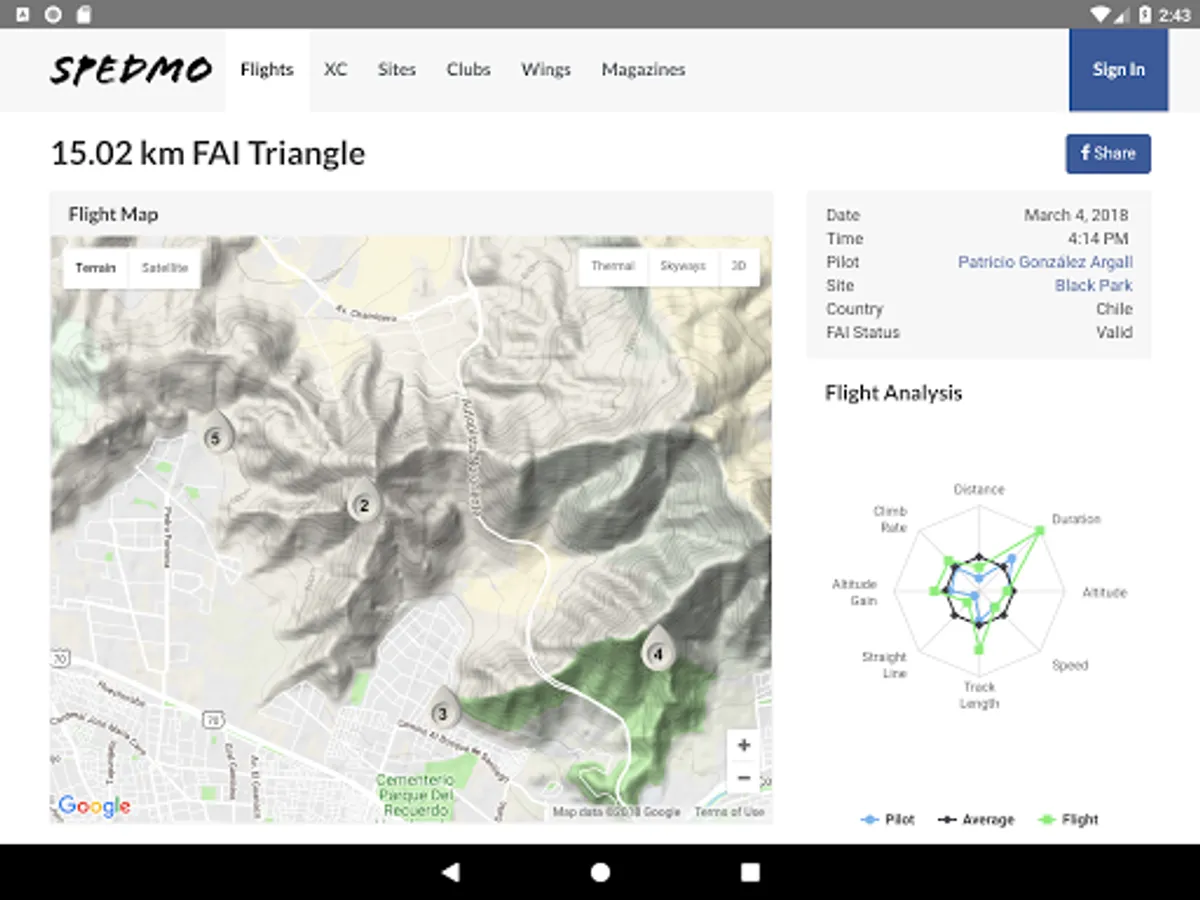Screen dimensions: 1200x900
Task: Open the Magazines tab
Action: tap(643, 70)
